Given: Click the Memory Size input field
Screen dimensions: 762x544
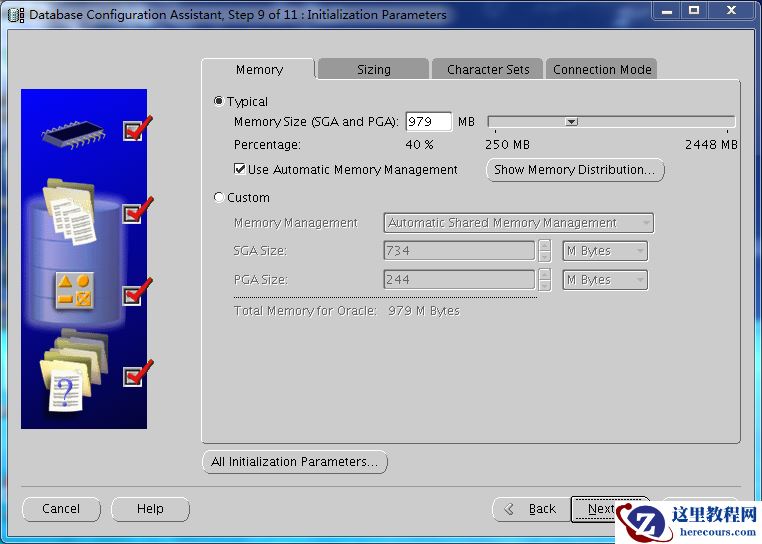Looking at the screenshot, I should pyautogui.click(x=429, y=122).
